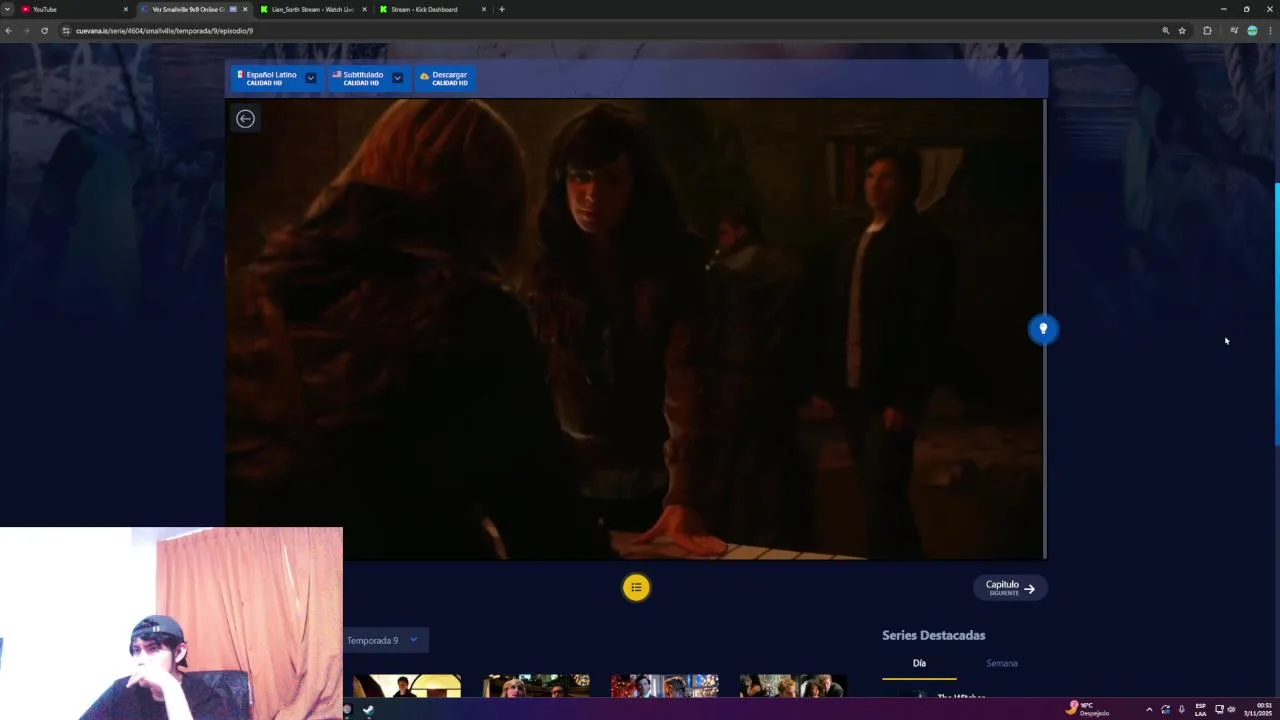
Task: Open the ESP LAA language indicator
Action: (1200, 710)
